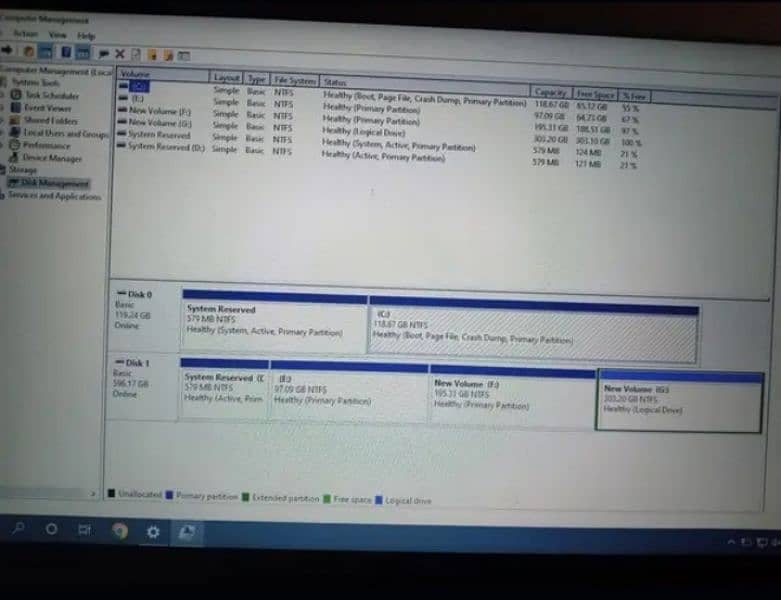The image size is (781, 600).
Task: Click the Task Scheduler clock icon
Action: pyautogui.click(x=16, y=95)
